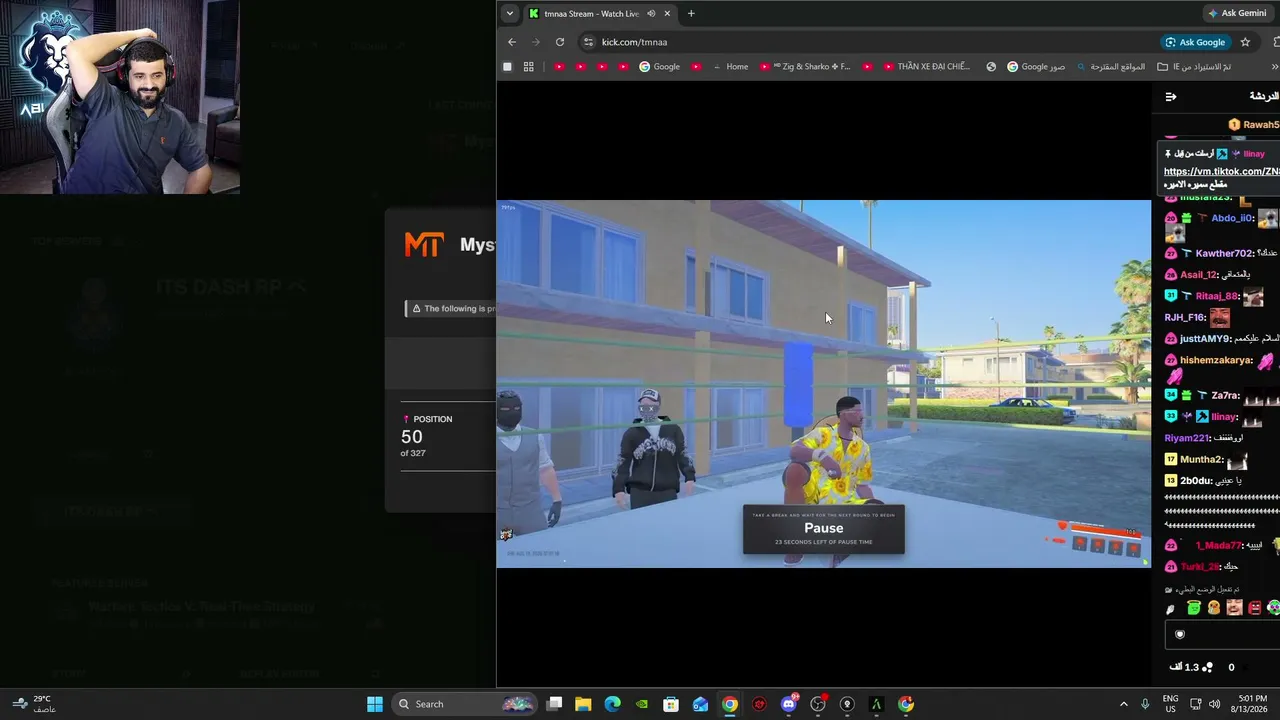Expand the tab search dropdown
Viewport: 1280px width, 720px height.
(x=510, y=14)
